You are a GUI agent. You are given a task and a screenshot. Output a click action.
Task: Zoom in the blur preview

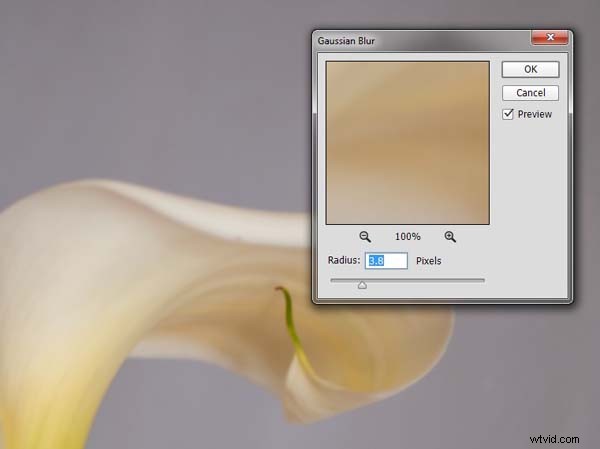click(450, 237)
